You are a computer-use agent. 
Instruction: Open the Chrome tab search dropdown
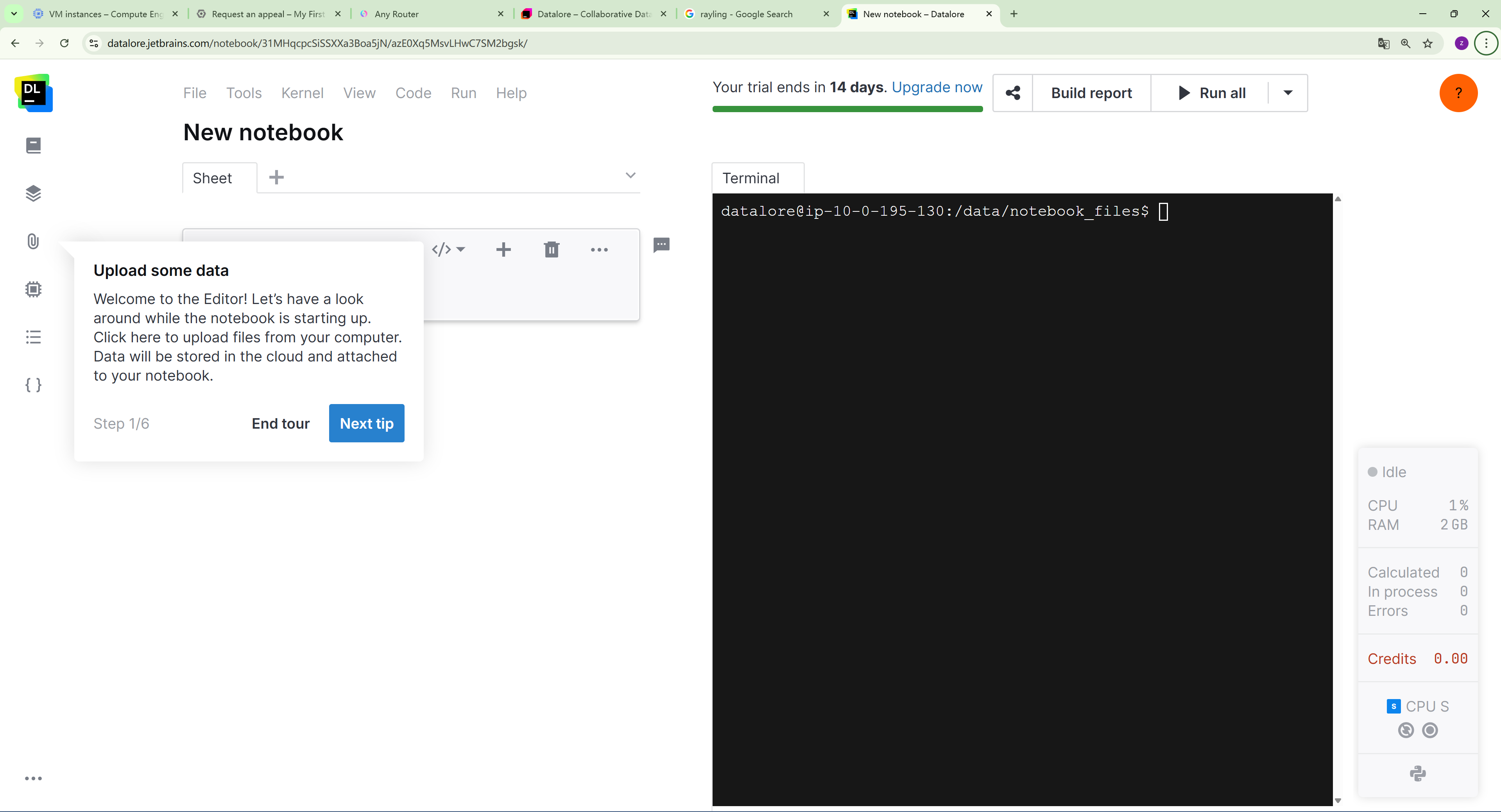pyautogui.click(x=14, y=13)
